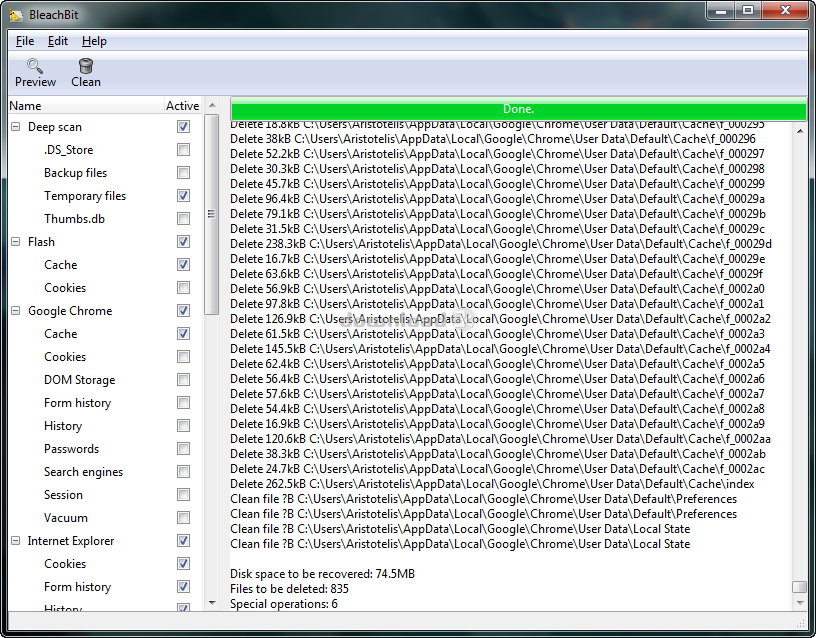Click the green Done progress bar
The width and height of the screenshot is (816, 638).
tap(518, 109)
